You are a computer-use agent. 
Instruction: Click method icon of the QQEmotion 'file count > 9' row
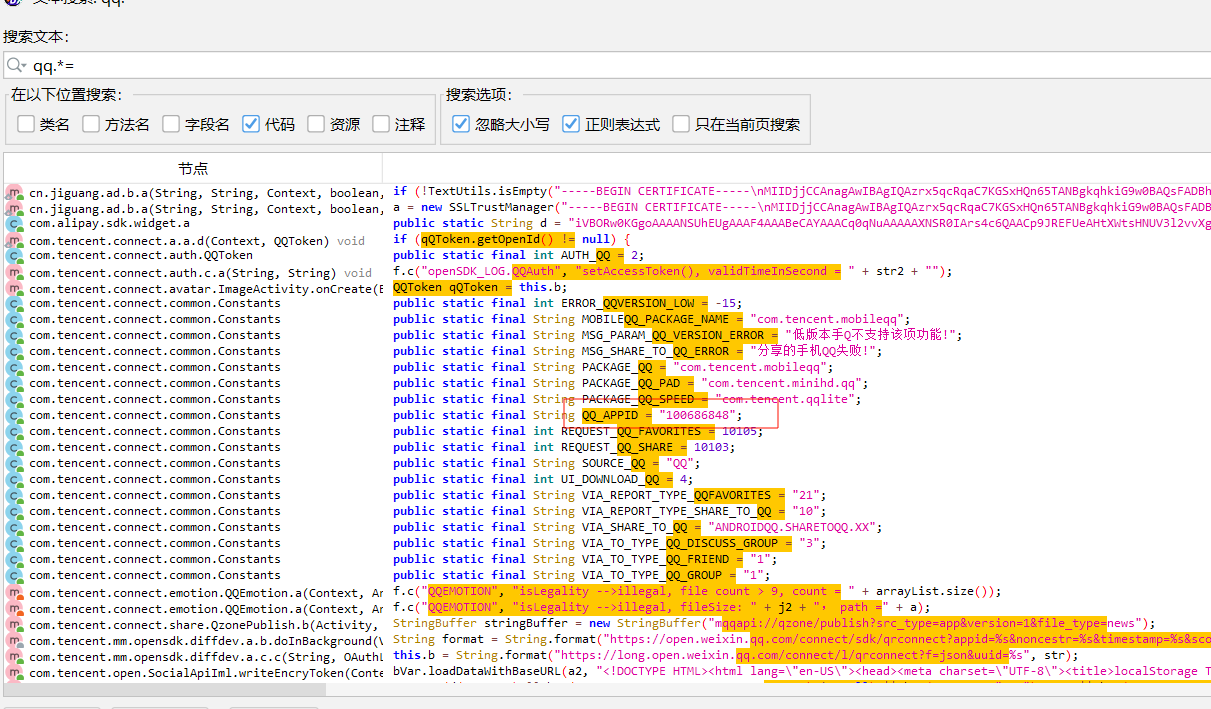click(15, 593)
